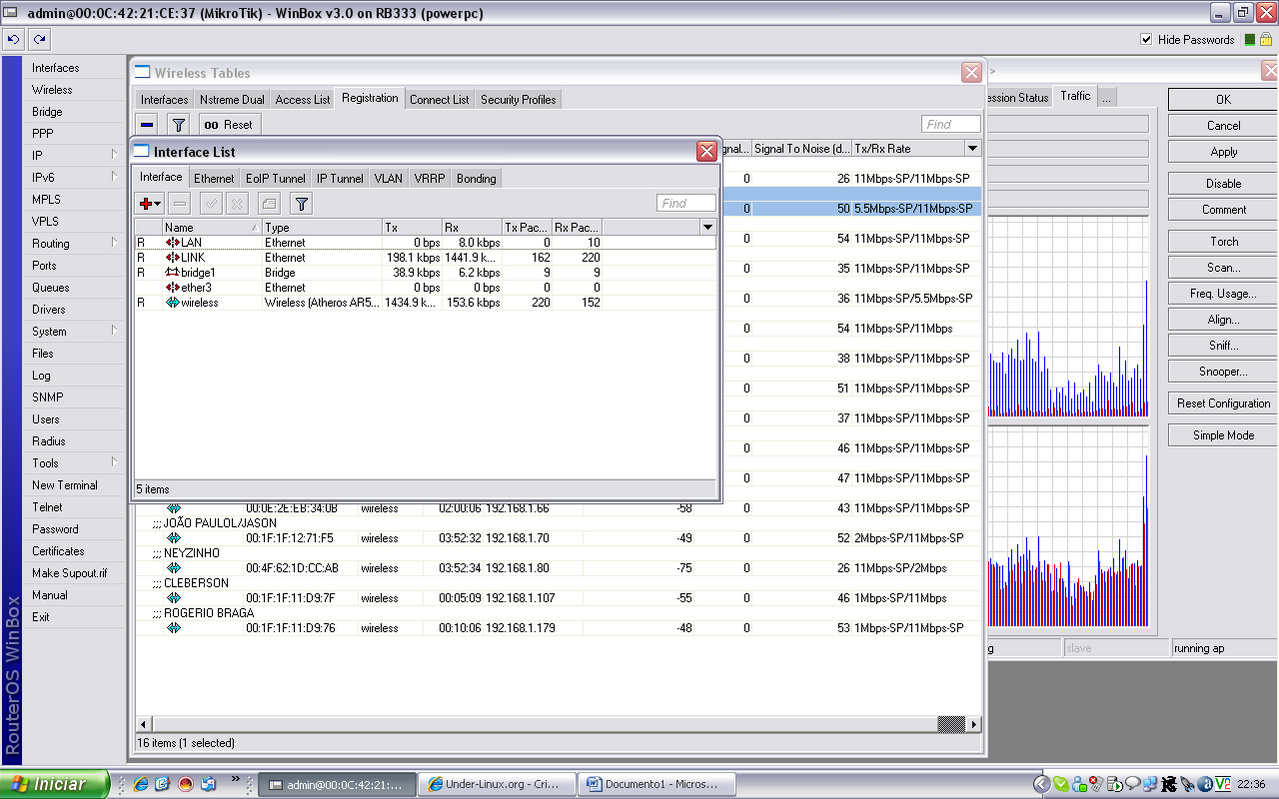Open the EoIP Tunnel tab
This screenshot has height=799, width=1279.
(275, 179)
